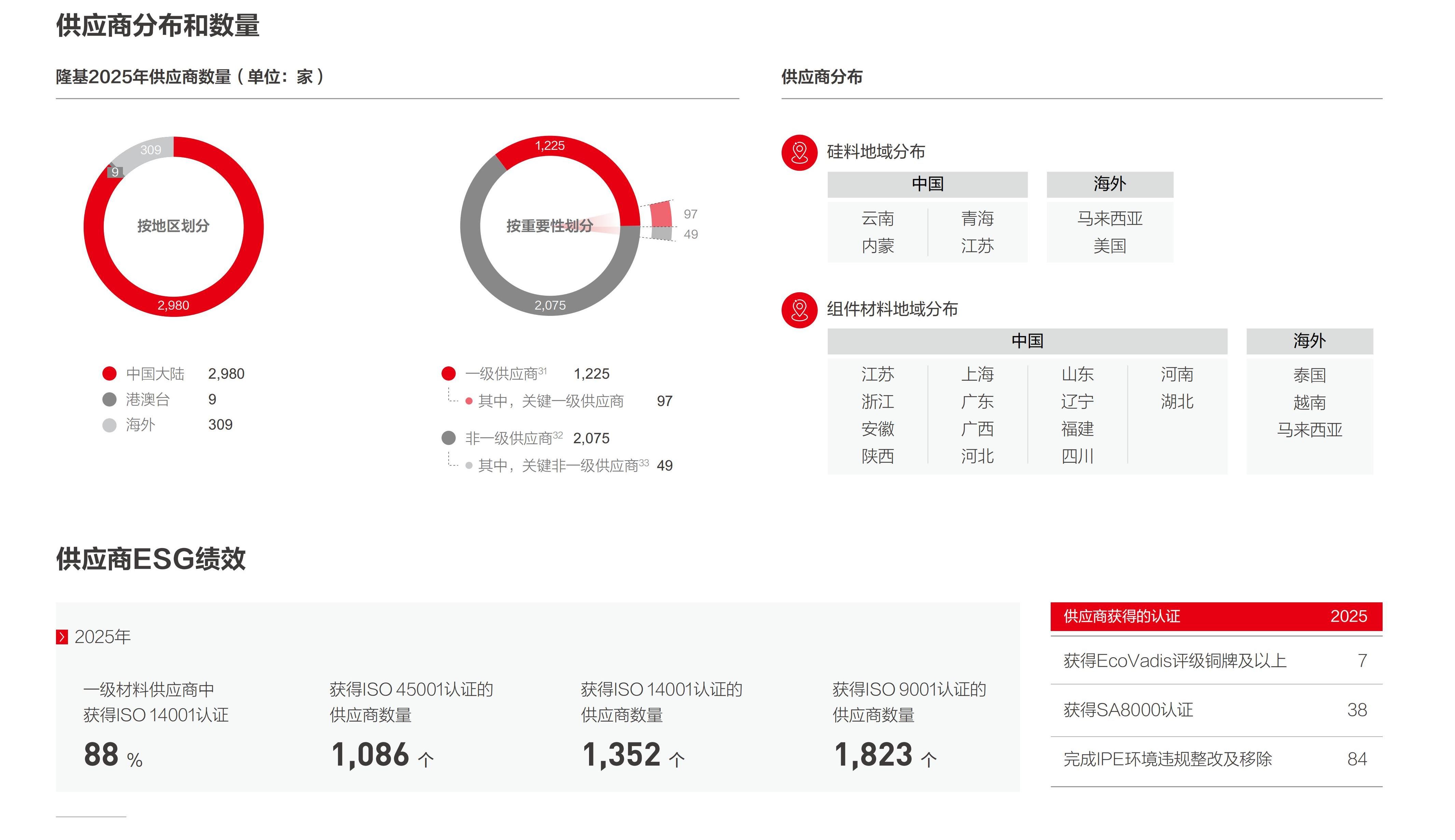Click the callout value 97 beside the donut

click(x=690, y=214)
